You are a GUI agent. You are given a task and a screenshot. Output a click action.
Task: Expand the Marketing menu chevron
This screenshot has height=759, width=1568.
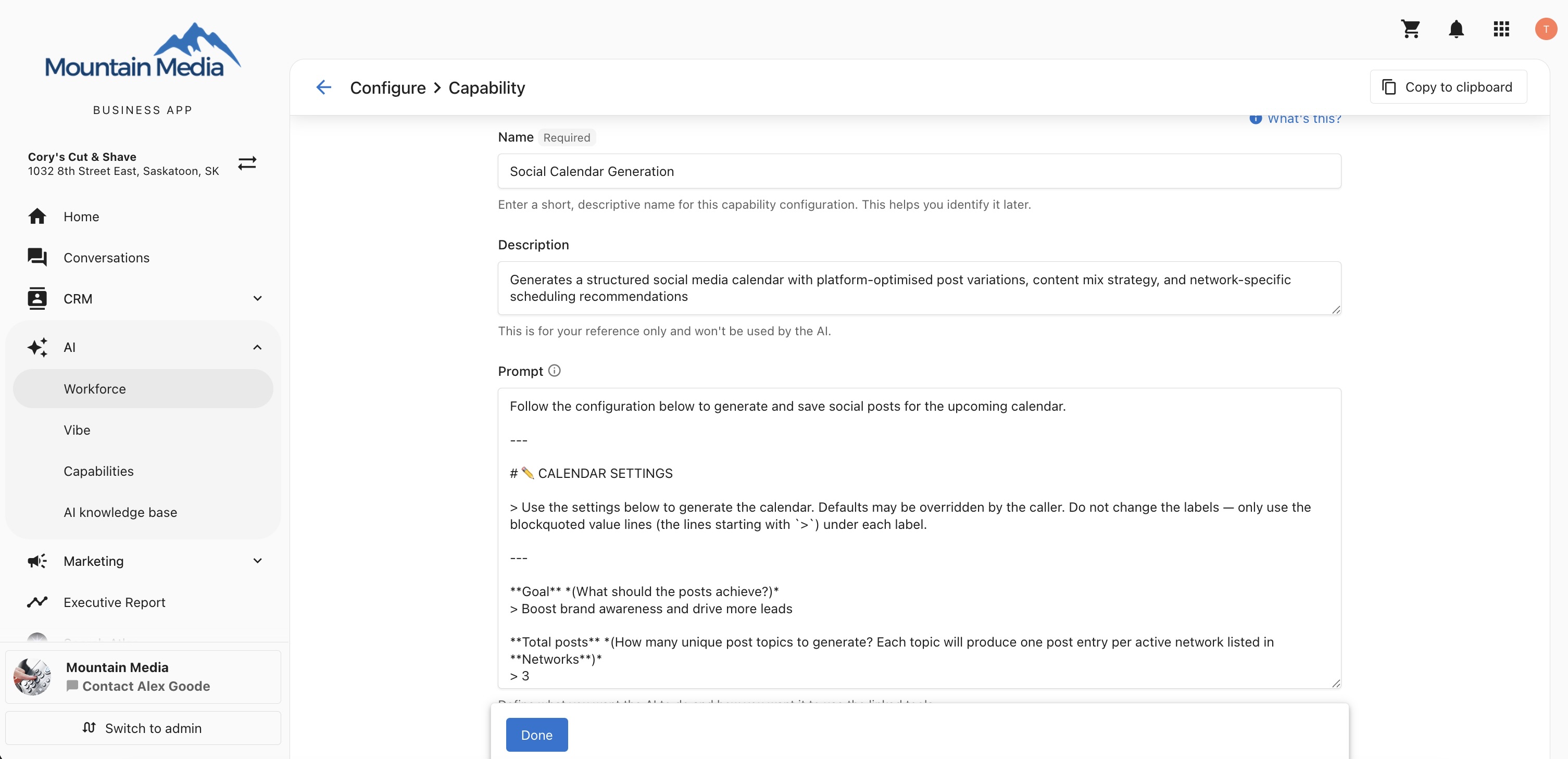coord(257,561)
